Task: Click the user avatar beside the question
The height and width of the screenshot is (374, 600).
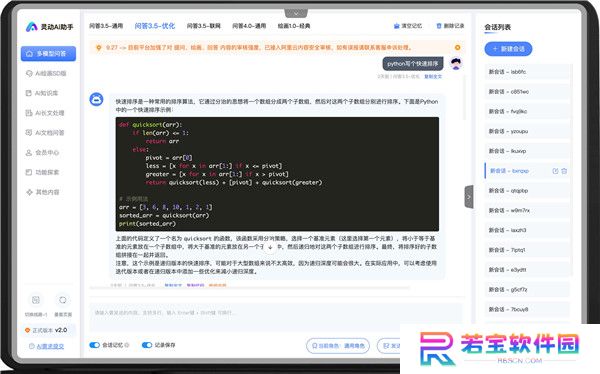Action: coord(456,64)
